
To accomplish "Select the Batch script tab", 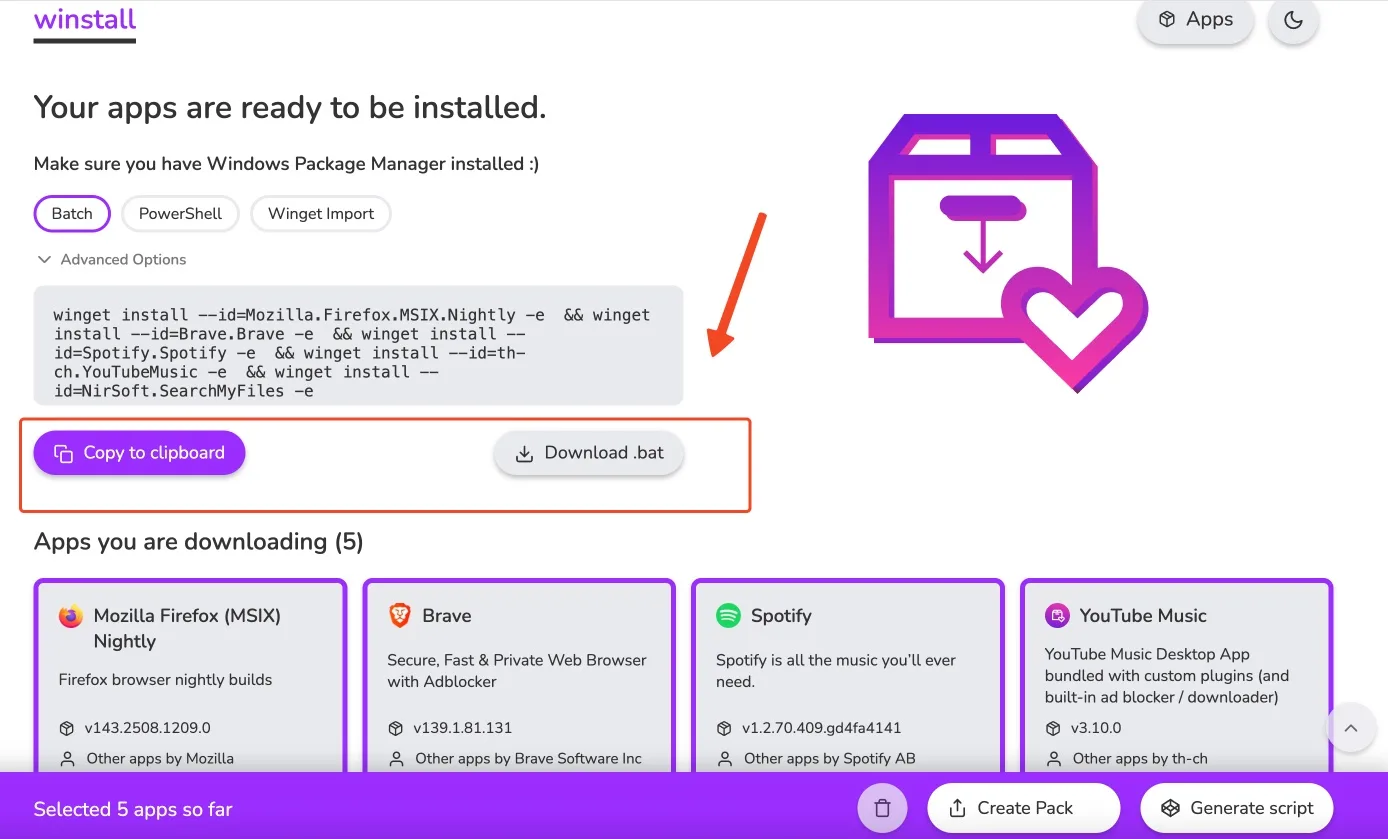I will coord(72,213).
